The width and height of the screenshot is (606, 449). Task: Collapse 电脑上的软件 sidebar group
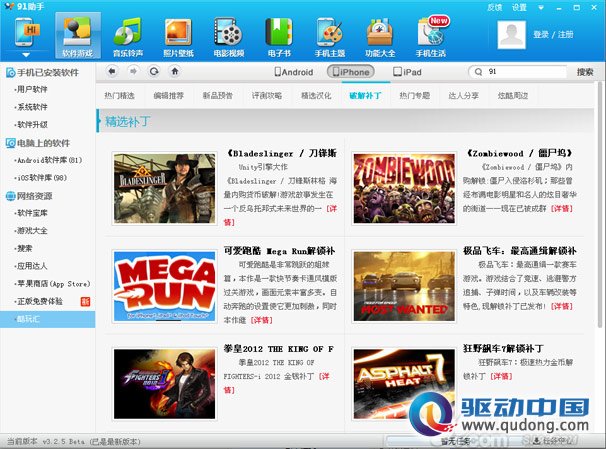coord(38,143)
